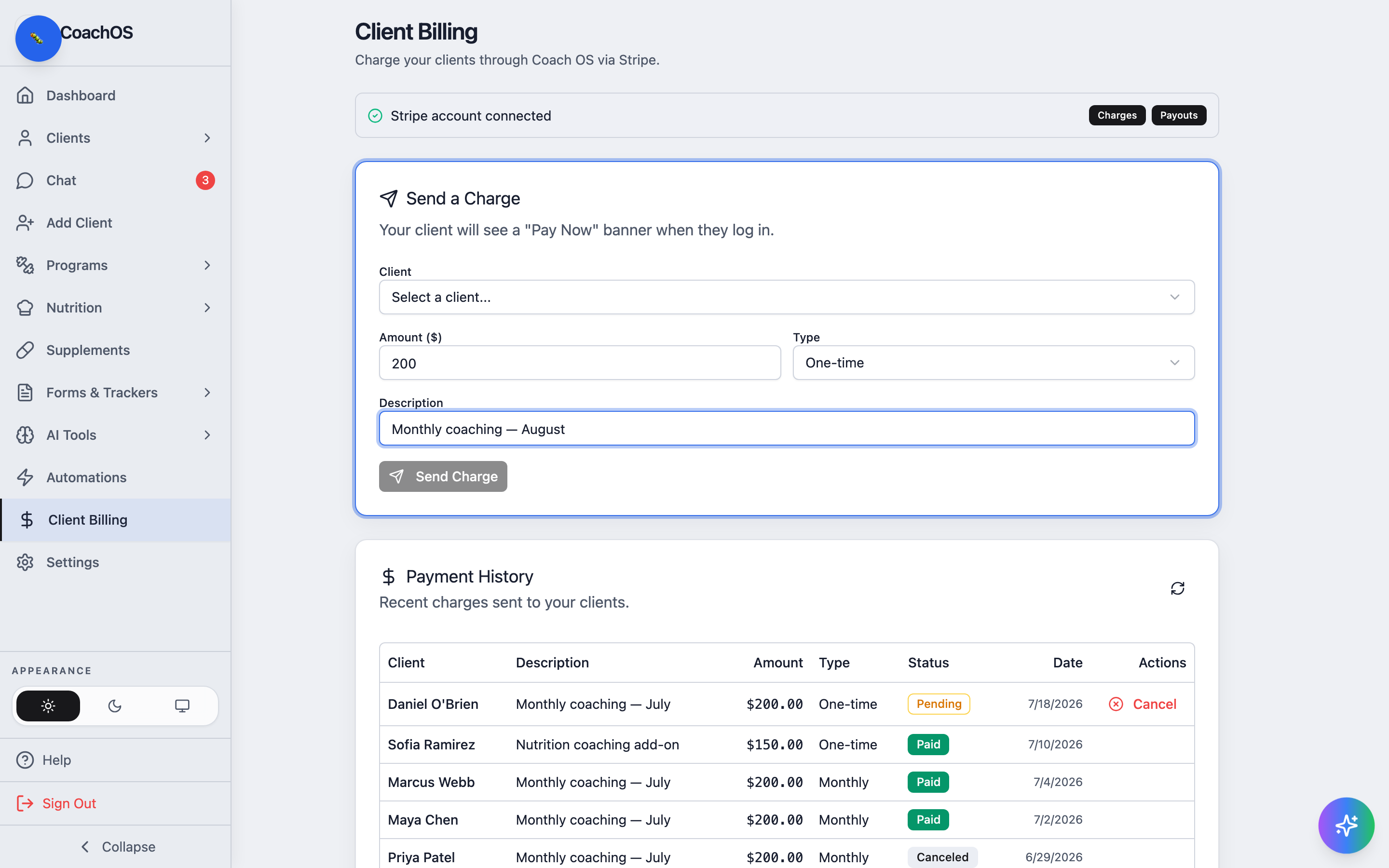The height and width of the screenshot is (868, 1389).
Task: Expand the Clients submenu chevron
Action: tap(207, 138)
